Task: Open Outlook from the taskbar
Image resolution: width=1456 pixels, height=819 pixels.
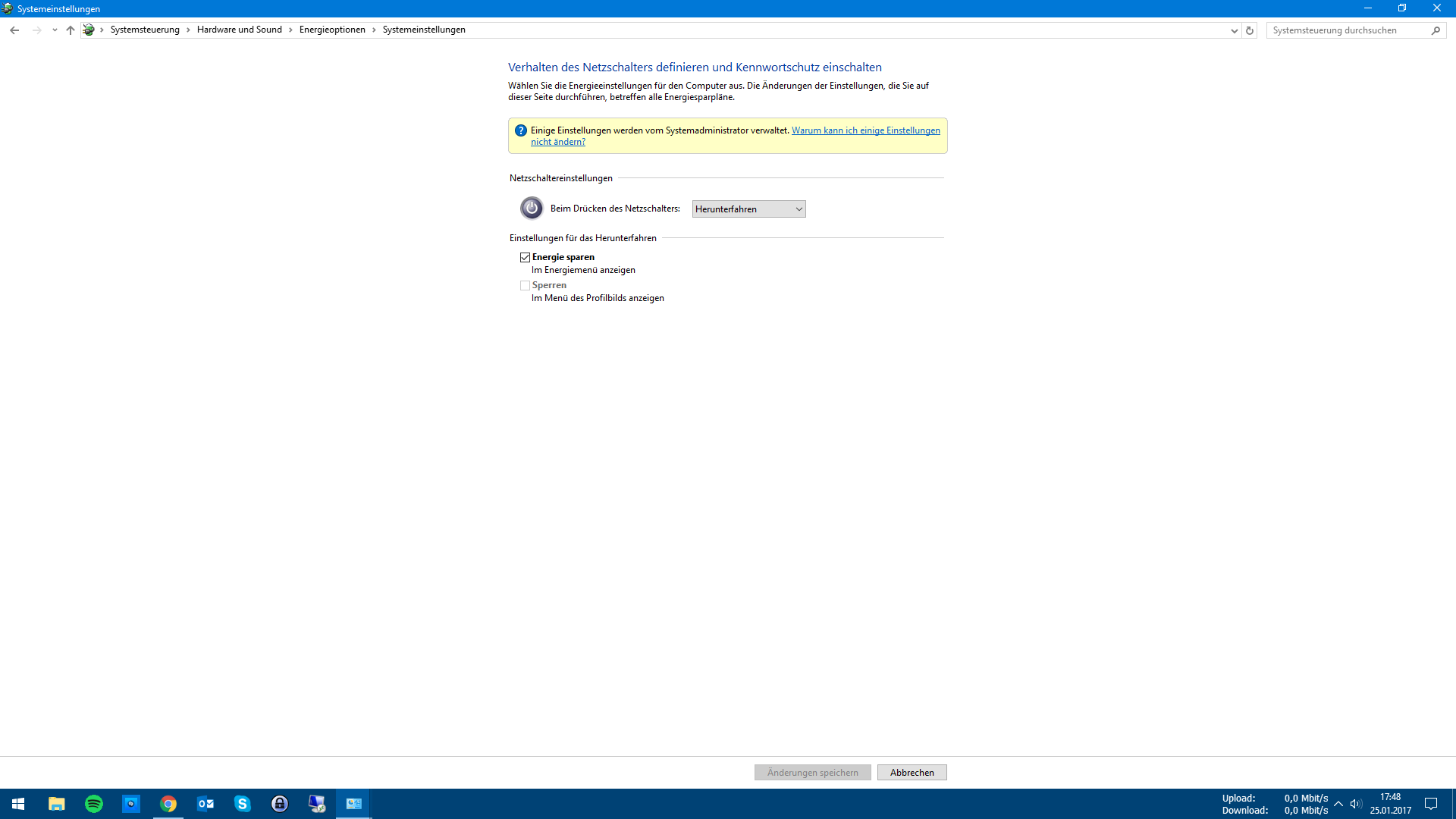Action: 206,804
